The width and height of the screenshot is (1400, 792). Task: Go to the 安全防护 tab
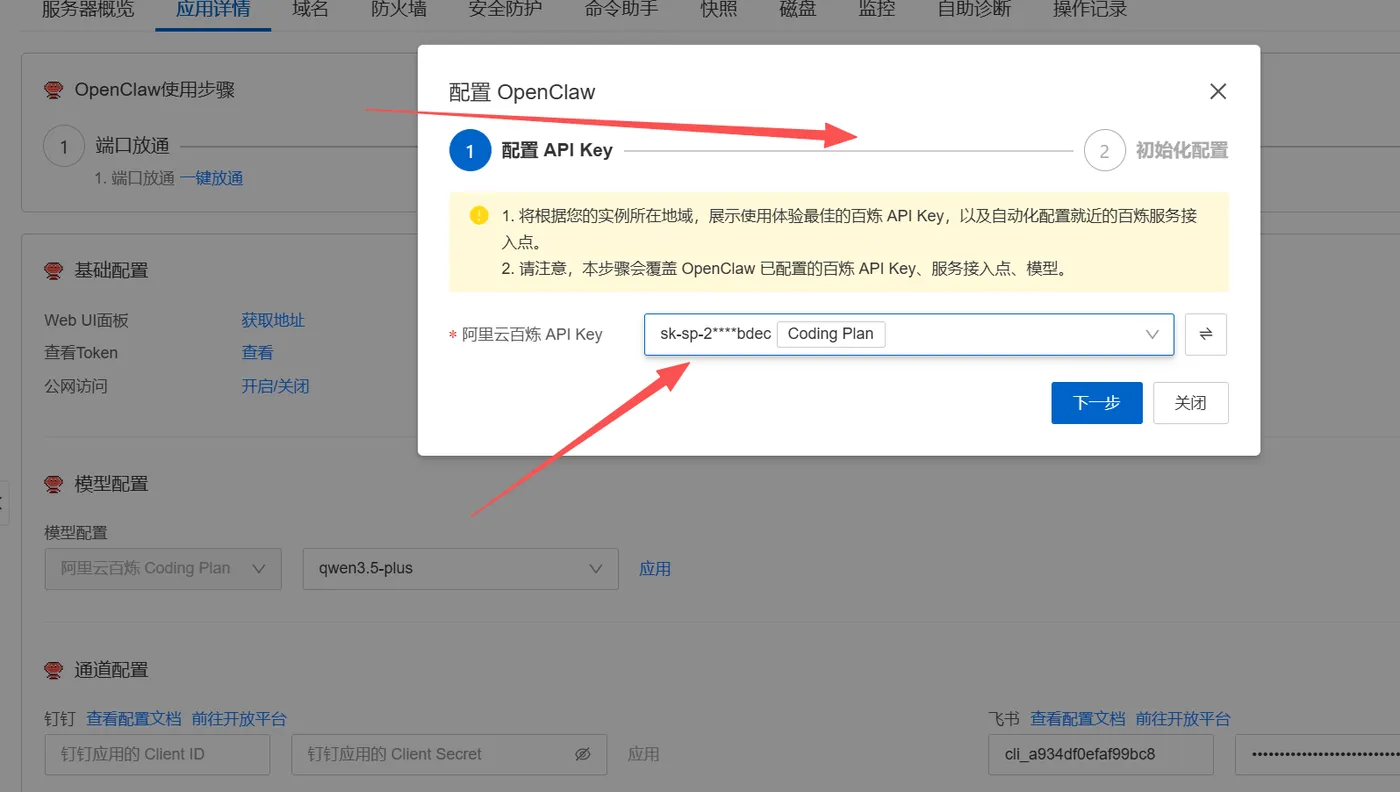tap(506, 10)
